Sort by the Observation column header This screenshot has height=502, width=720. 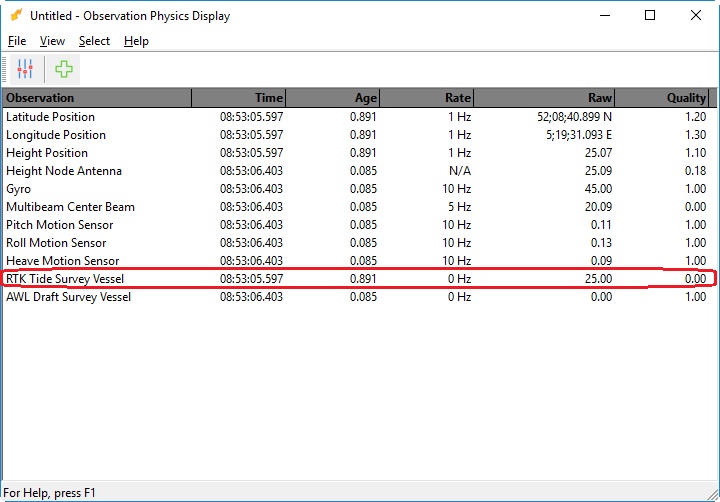[x=96, y=98]
